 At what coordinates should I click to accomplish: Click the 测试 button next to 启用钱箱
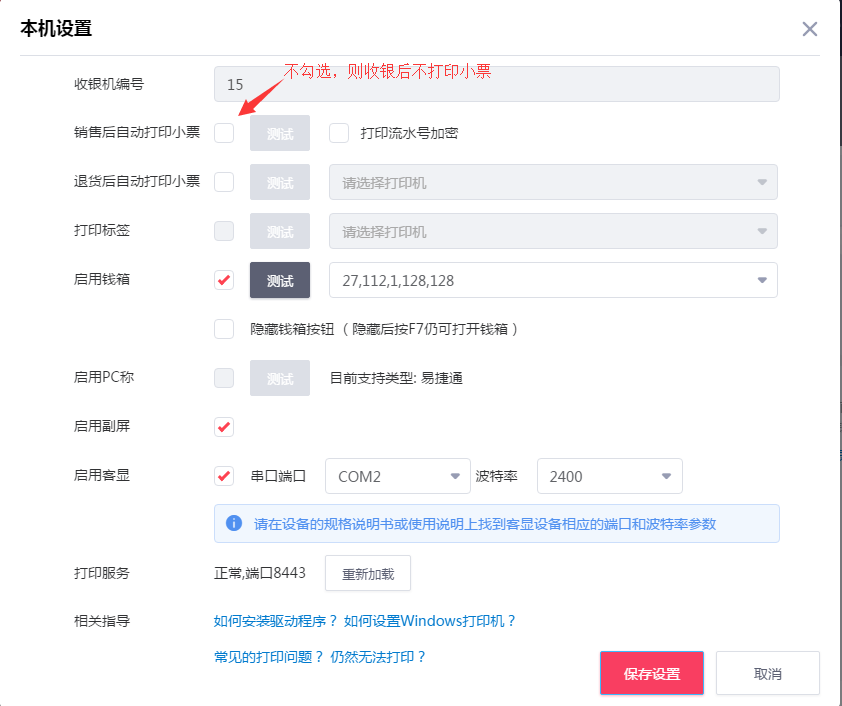pos(279,280)
